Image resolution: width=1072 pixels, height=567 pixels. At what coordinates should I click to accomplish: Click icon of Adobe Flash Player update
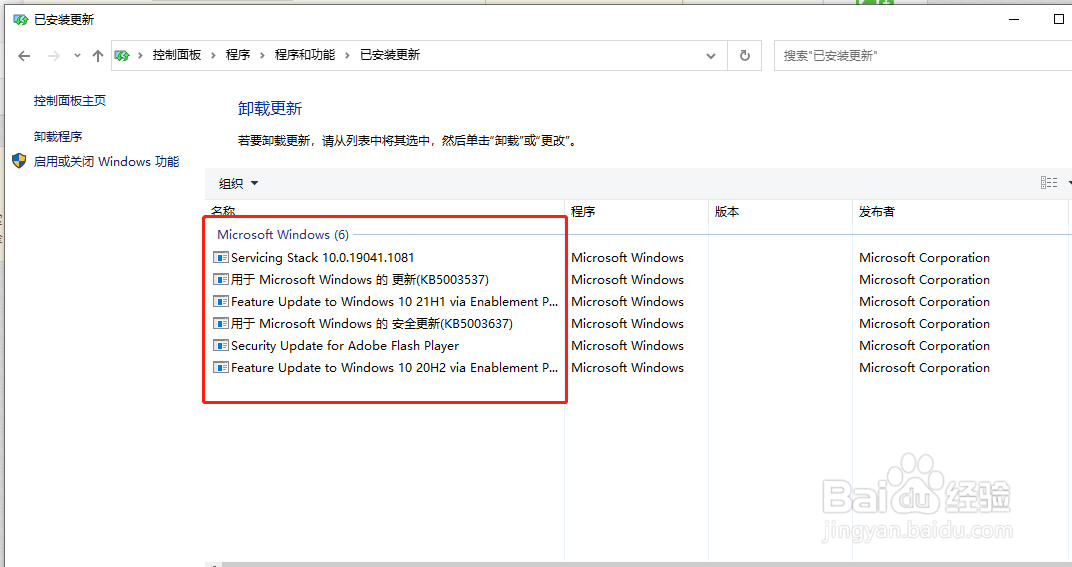coord(221,345)
